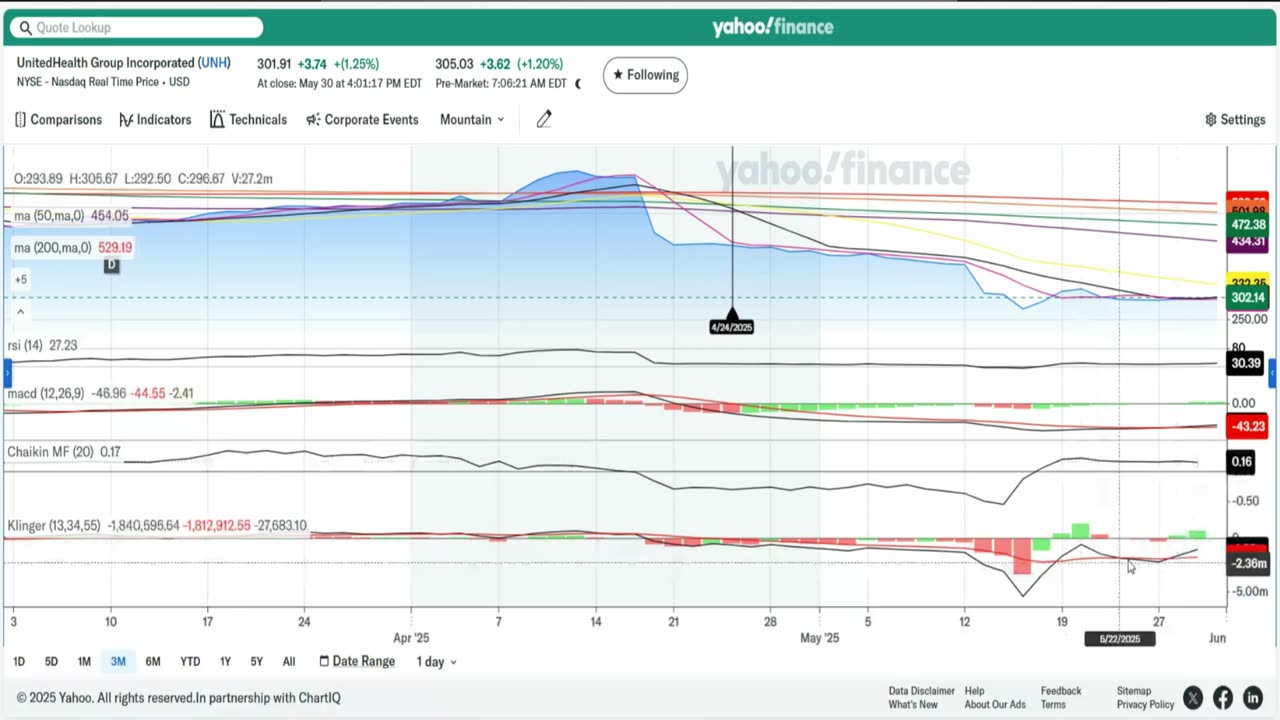Select the ma (200,ma,0) indicator label
This screenshot has height=720, width=1280.
(x=73, y=247)
